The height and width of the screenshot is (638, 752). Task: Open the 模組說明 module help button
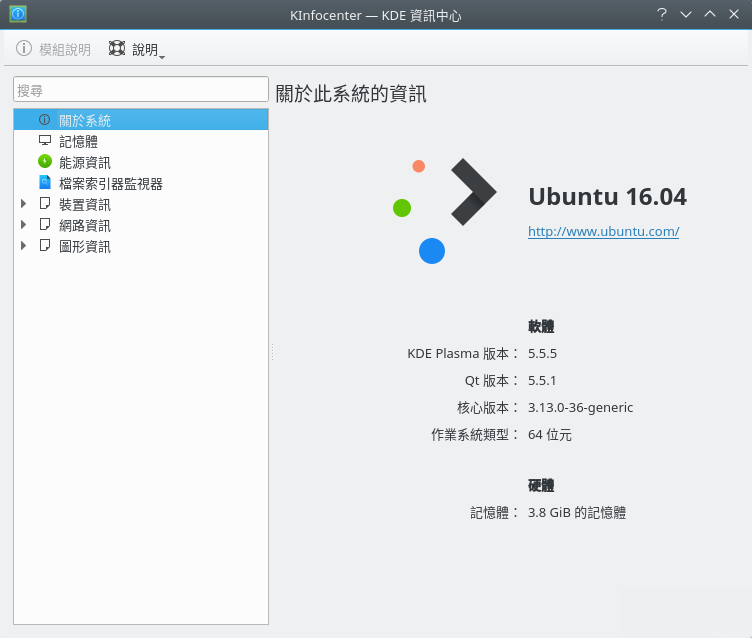53,49
